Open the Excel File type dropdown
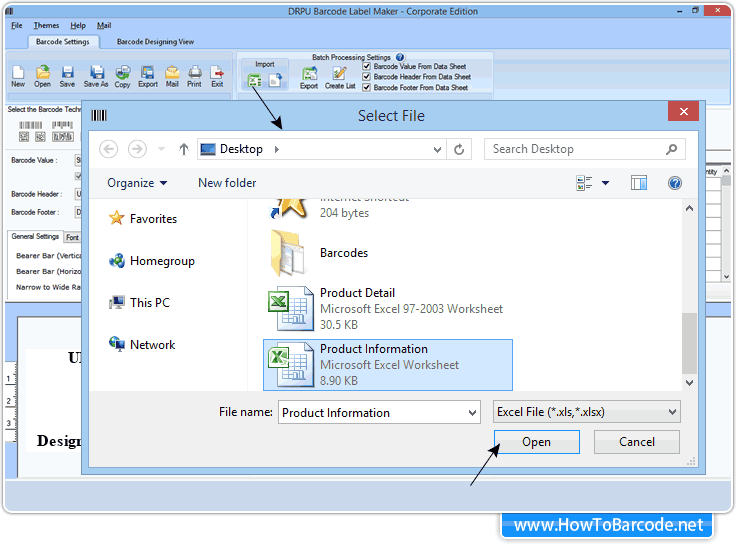Viewport: 736px width, 545px height. [x=672, y=412]
